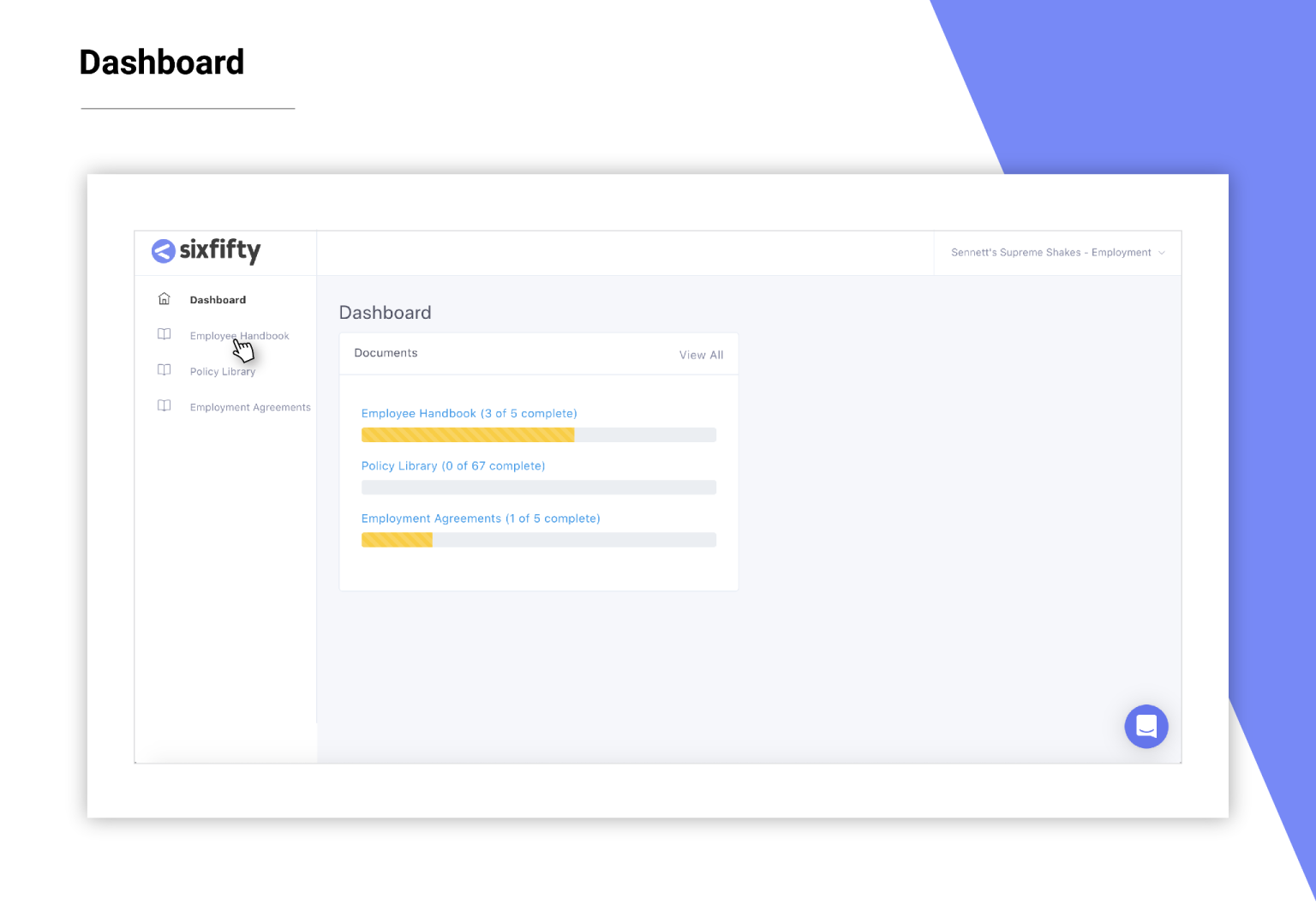The height and width of the screenshot is (905, 1316).
Task: Go to Policy Library in the sidebar
Action: (223, 372)
